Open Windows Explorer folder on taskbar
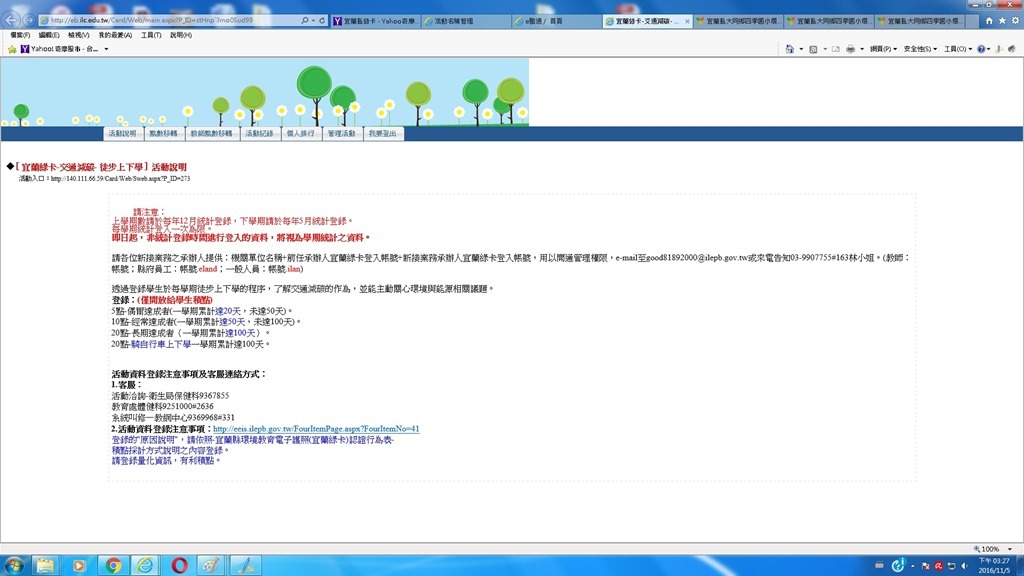1024x576 pixels. click(46, 565)
